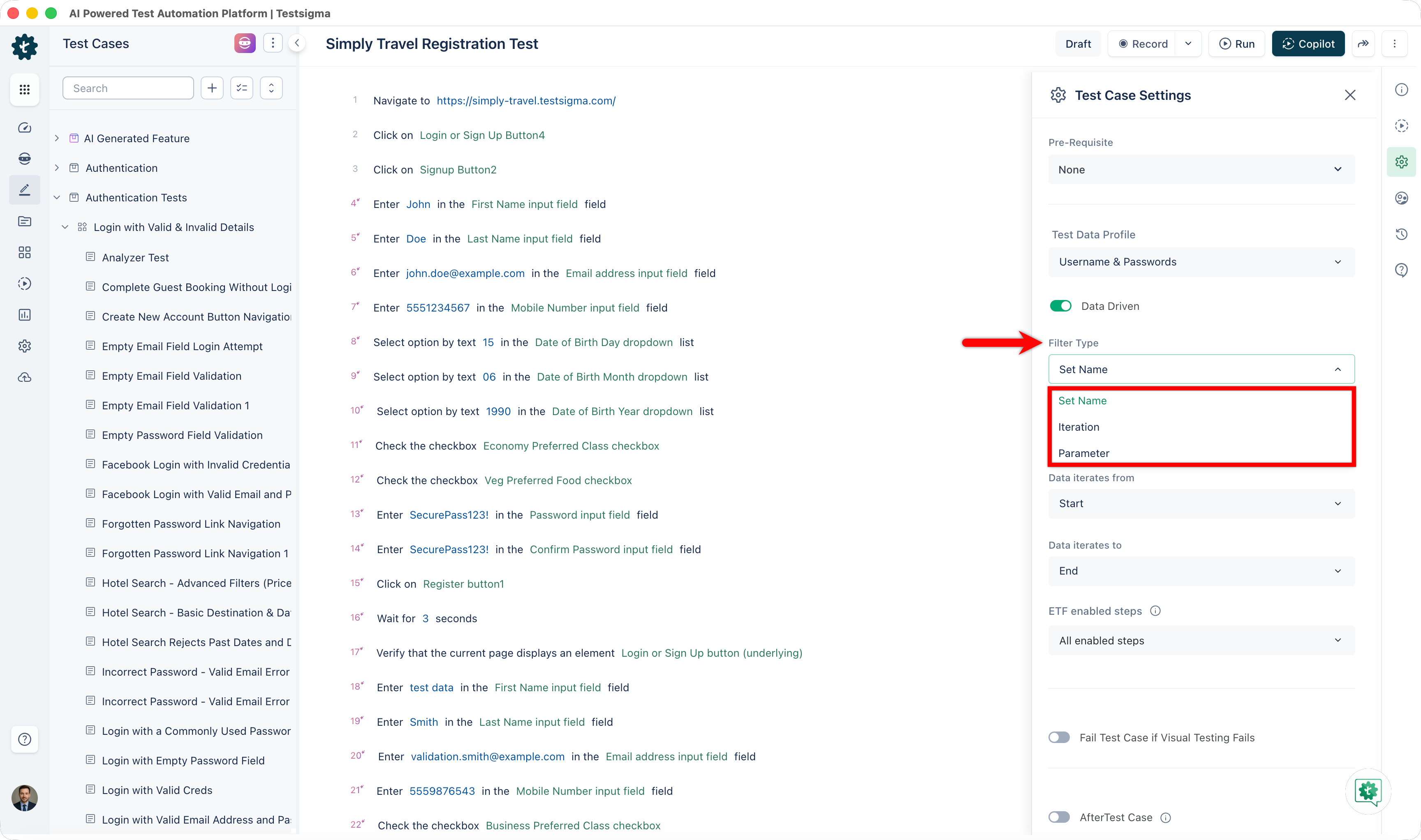Click the Run button
The height and width of the screenshot is (840, 1421).
click(x=1236, y=44)
